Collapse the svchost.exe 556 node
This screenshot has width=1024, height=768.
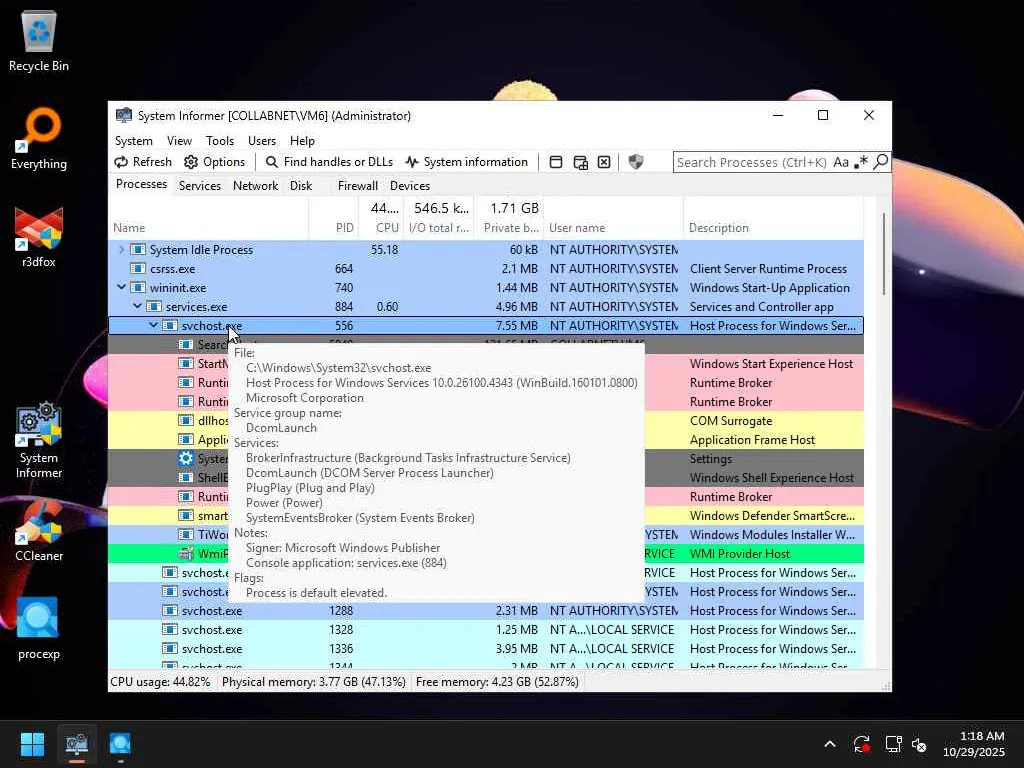[x=153, y=325]
